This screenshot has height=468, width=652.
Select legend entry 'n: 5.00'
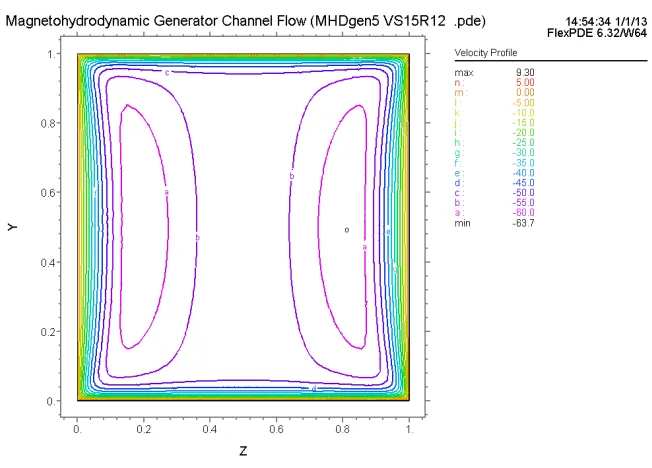click(x=494, y=83)
